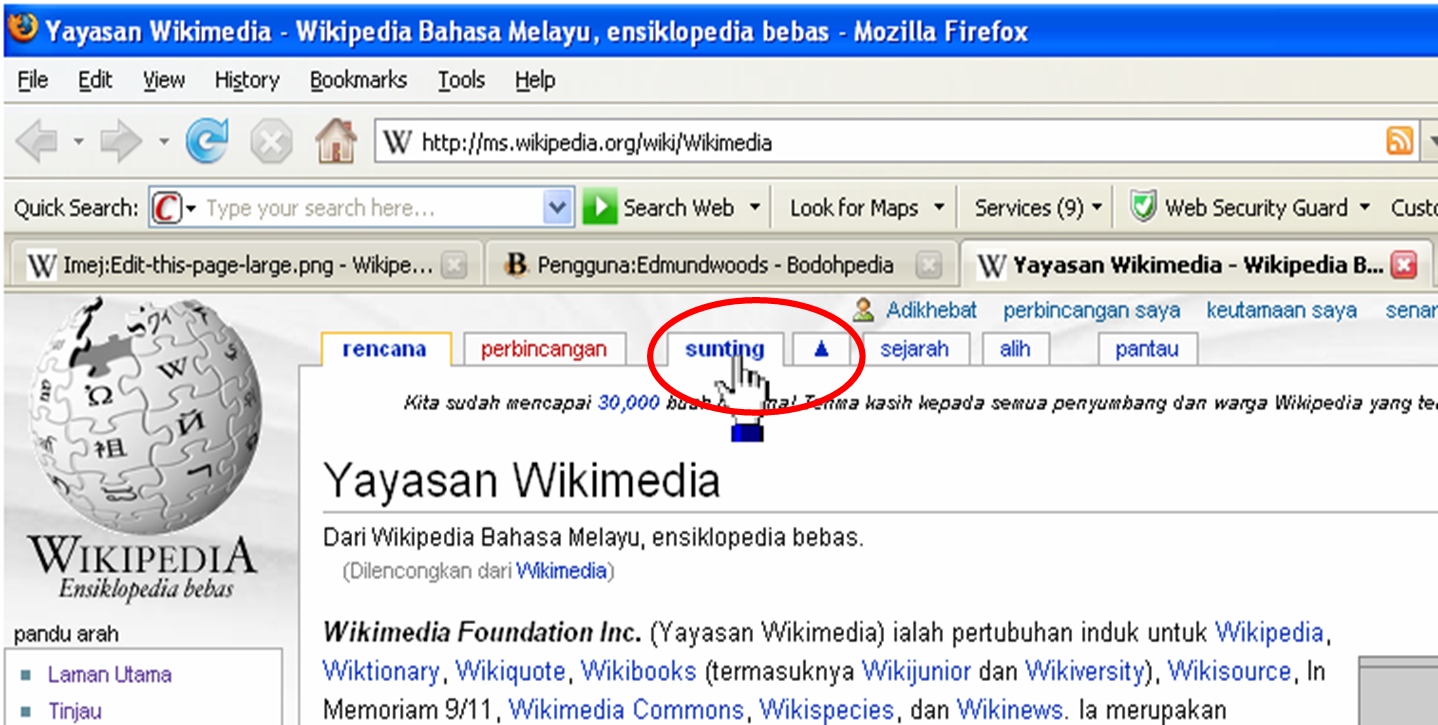This screenshot has width=1438, height=725.
Task: Reload the page with the refresh icon
Action: pos(207,142)
